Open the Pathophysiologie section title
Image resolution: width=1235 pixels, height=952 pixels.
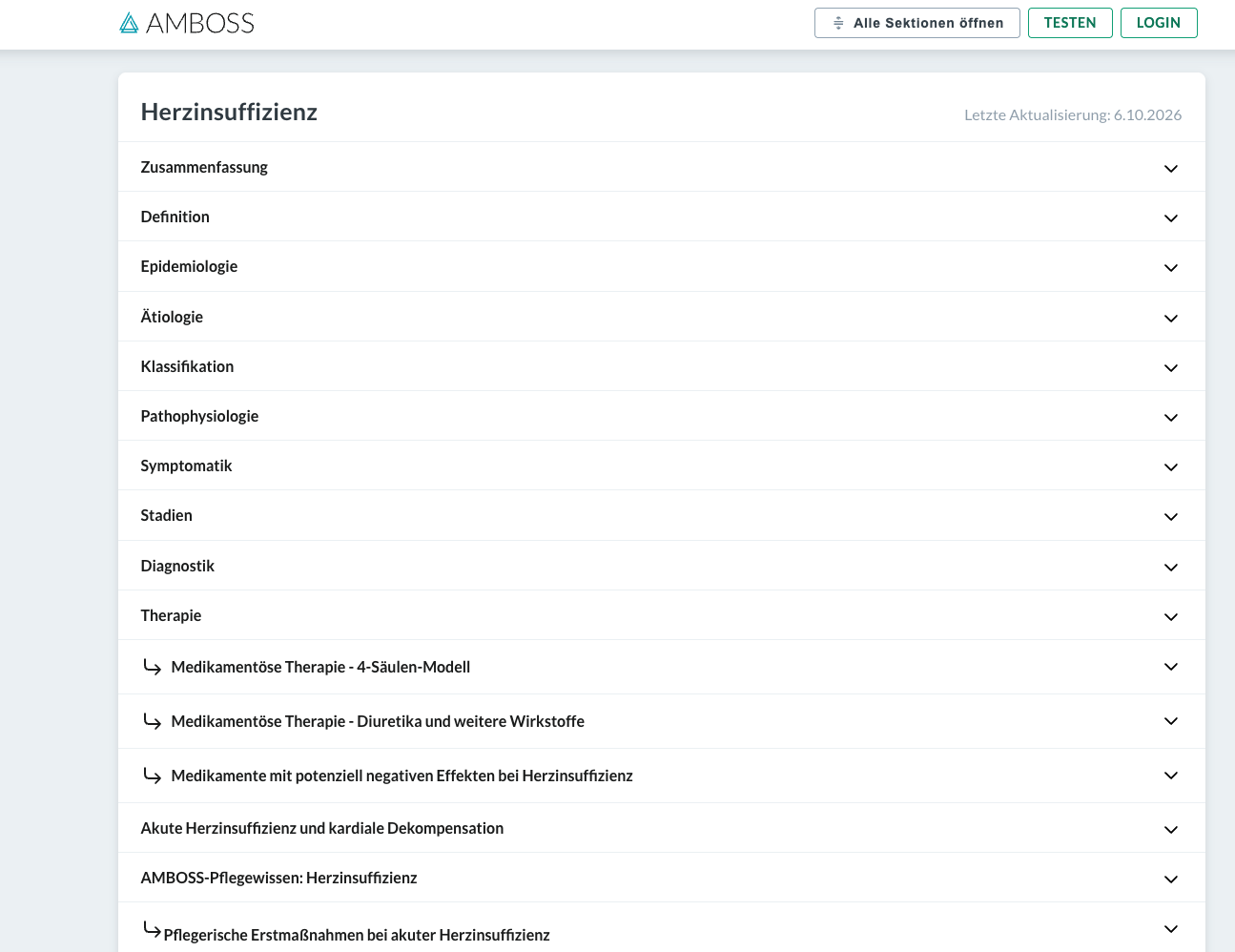199,416
